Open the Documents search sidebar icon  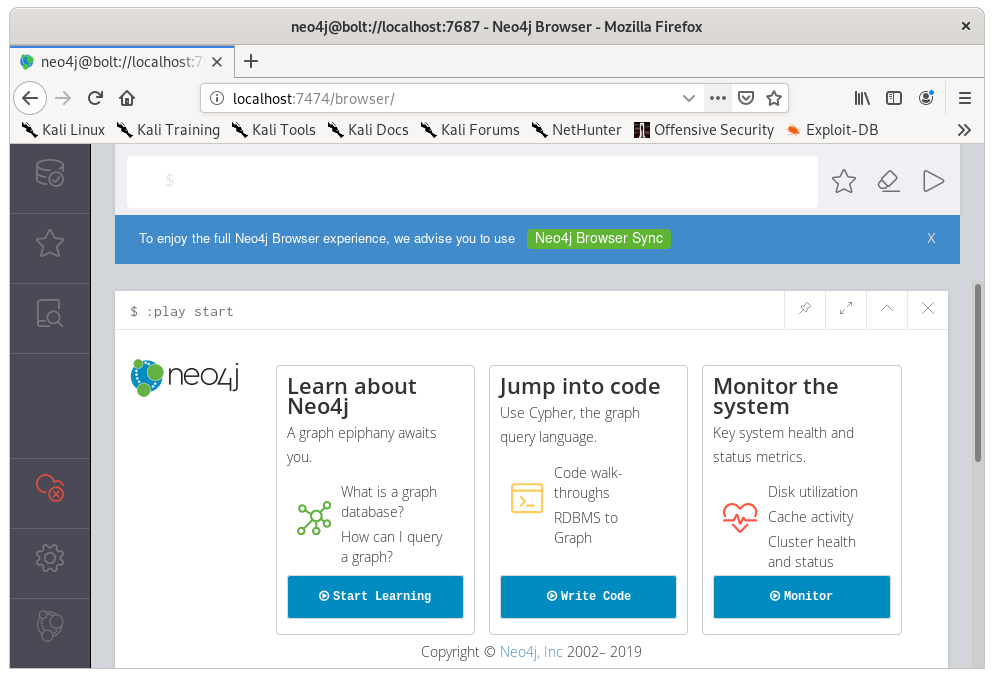tap(49, 313)
